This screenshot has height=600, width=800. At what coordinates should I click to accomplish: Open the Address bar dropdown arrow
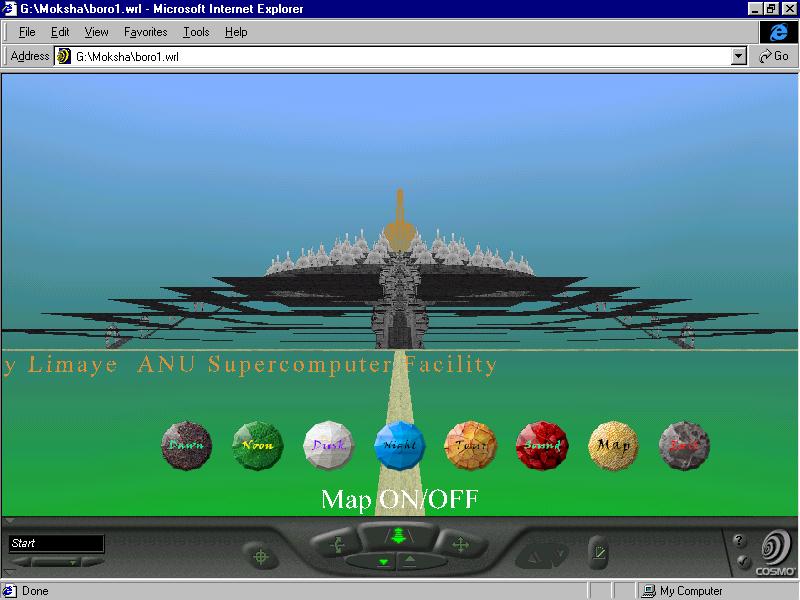click(739, 57)
